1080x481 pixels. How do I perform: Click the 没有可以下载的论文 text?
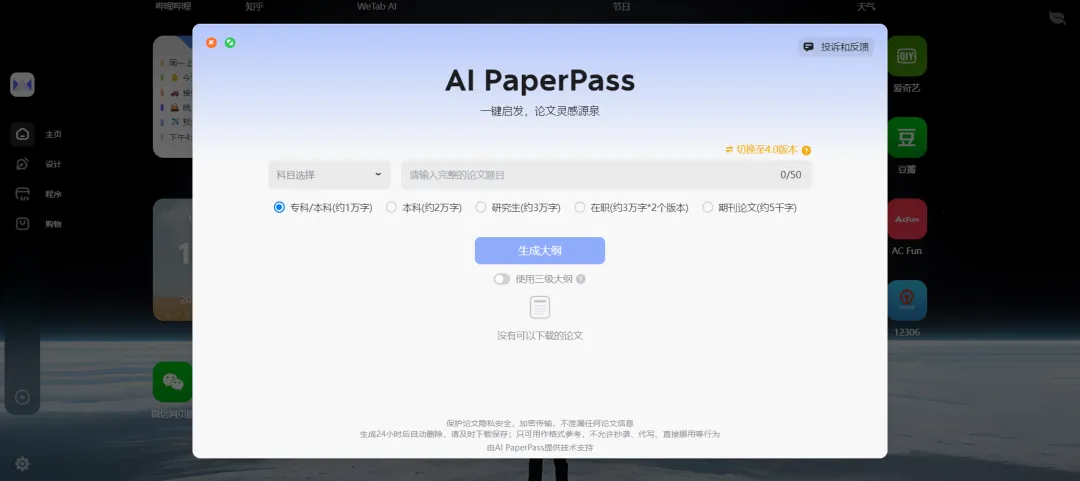540,336
